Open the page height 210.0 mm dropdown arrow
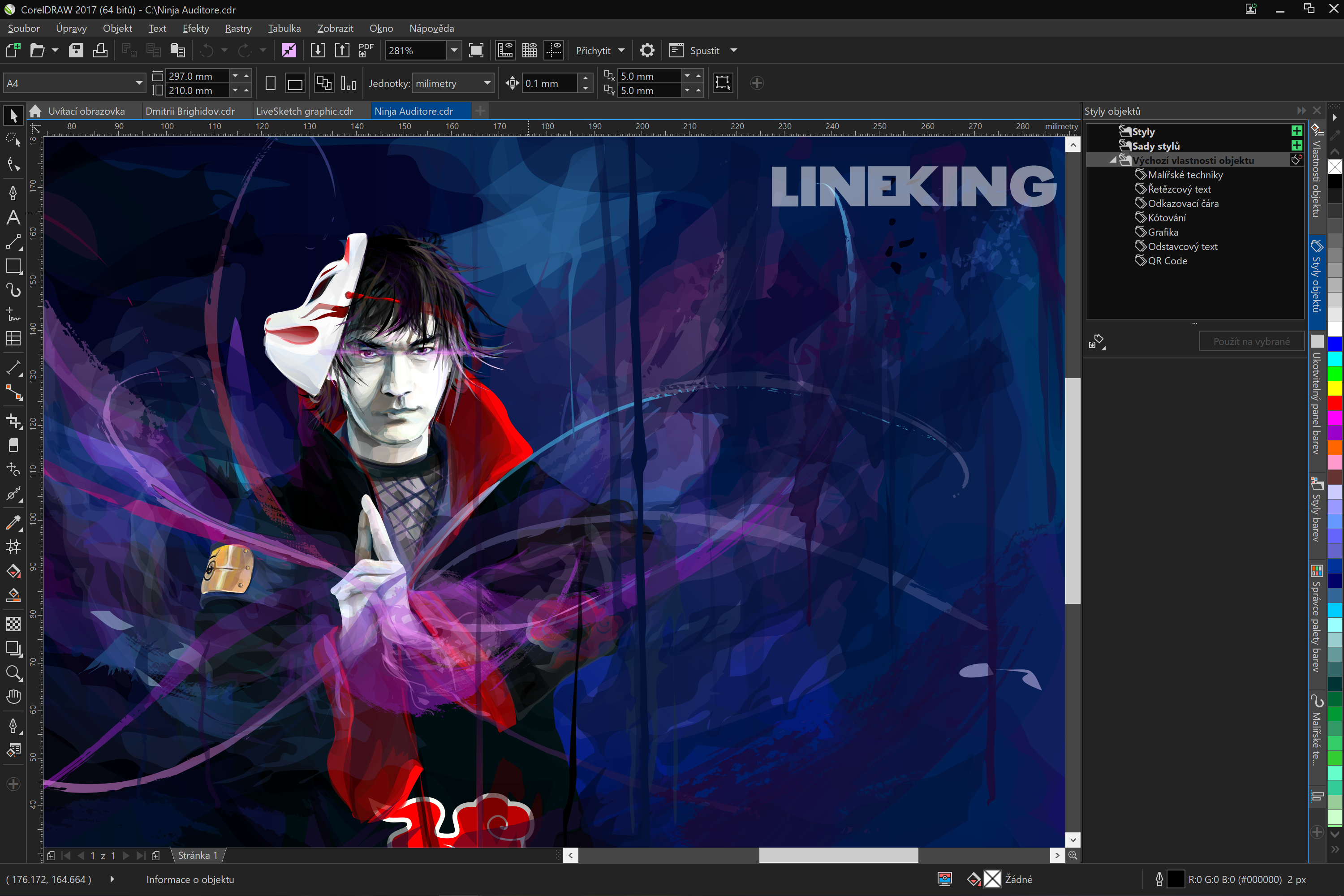Viewport: 1344px width, 896px height. [235, 90]
